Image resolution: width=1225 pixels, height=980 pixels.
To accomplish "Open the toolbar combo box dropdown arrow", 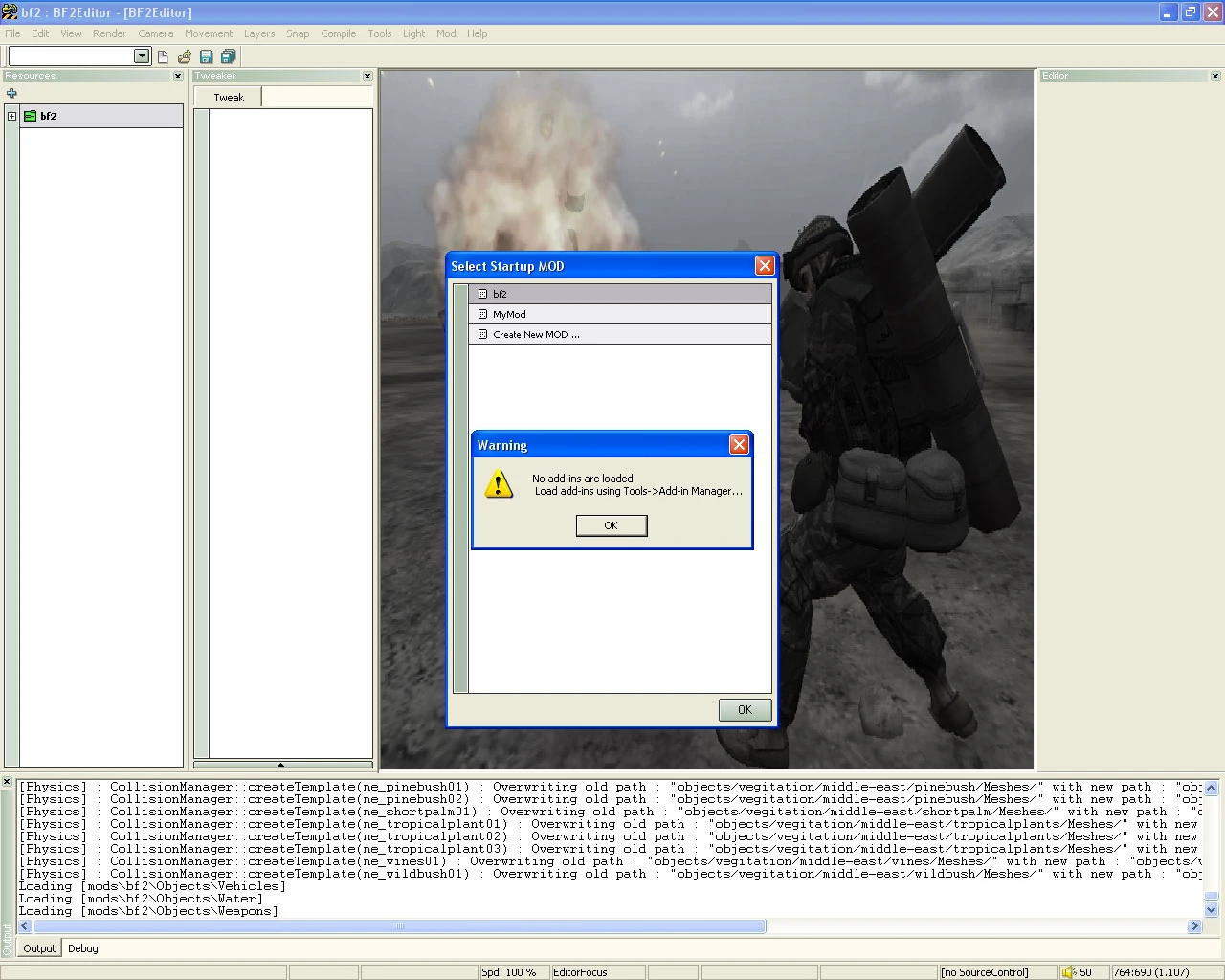I will [x=142, y=56].
